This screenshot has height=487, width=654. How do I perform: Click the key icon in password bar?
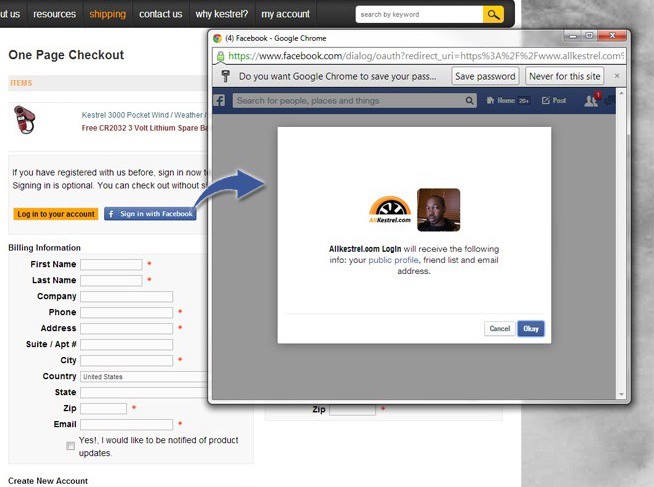click(226, 76)
